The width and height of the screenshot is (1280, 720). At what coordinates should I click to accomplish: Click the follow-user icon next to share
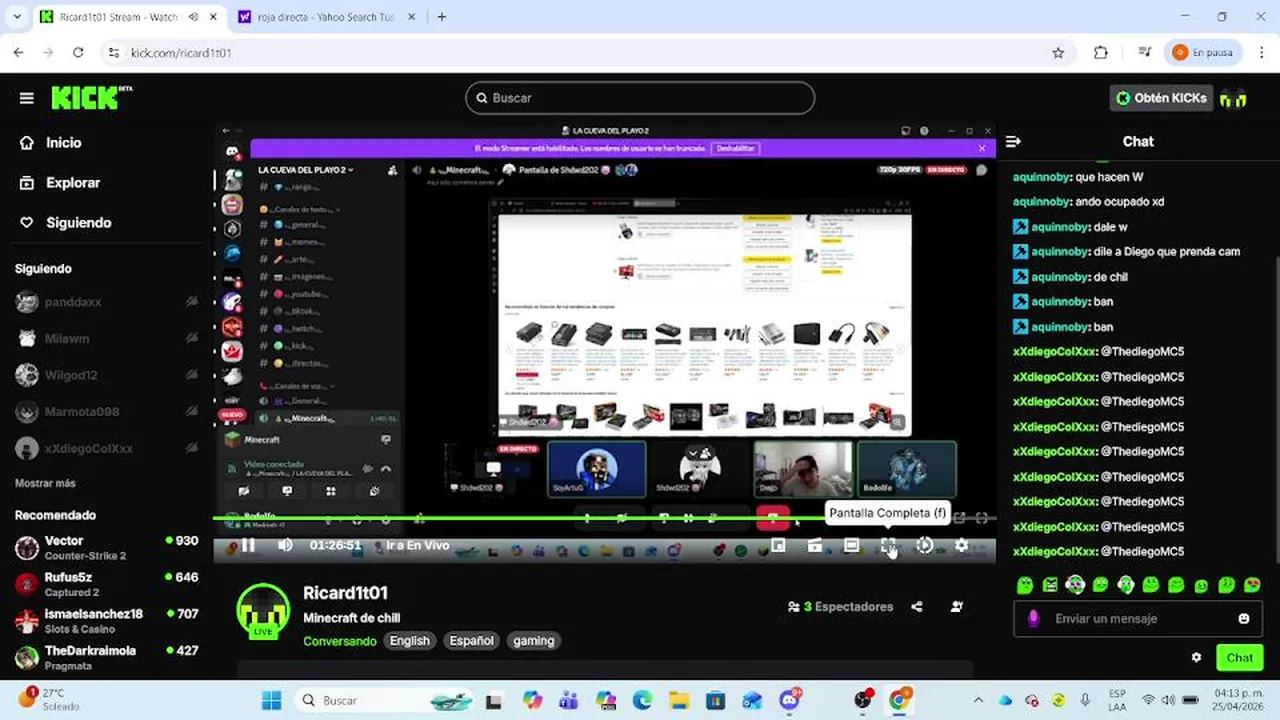tap(957, 607)
